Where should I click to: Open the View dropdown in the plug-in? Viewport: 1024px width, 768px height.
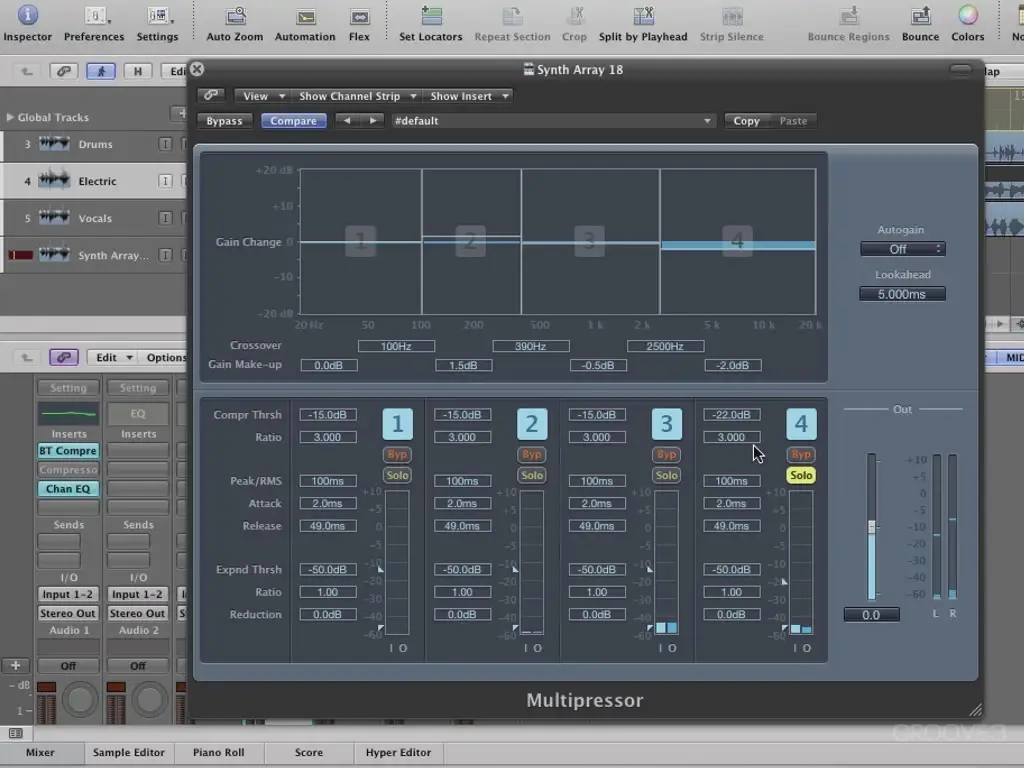(x=263, y=96)
